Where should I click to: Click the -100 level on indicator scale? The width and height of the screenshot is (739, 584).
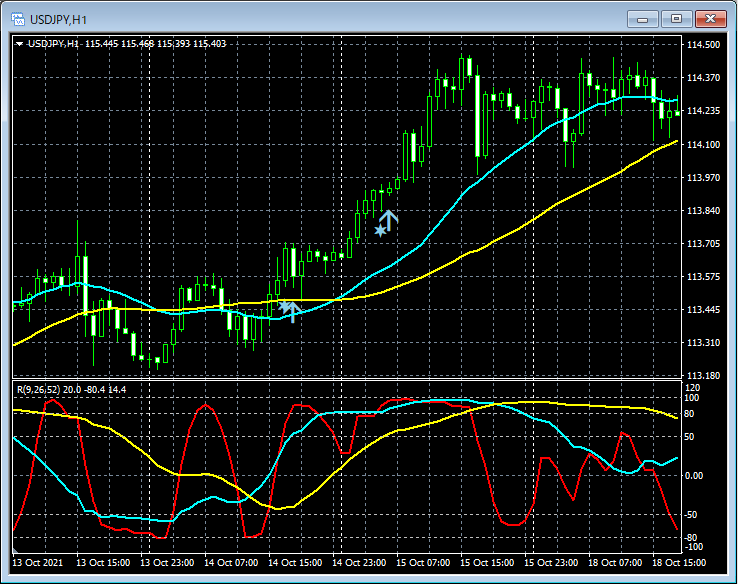click(x=695, y=548)
